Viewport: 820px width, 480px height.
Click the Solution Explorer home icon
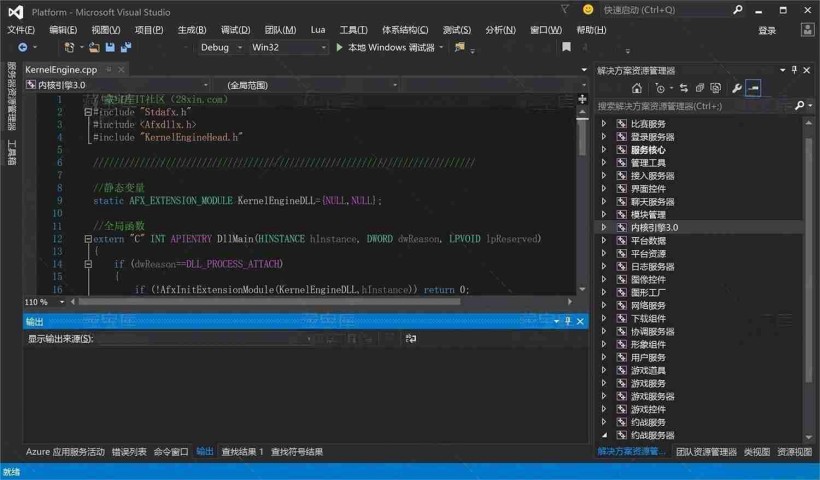(x=636, y=88)
